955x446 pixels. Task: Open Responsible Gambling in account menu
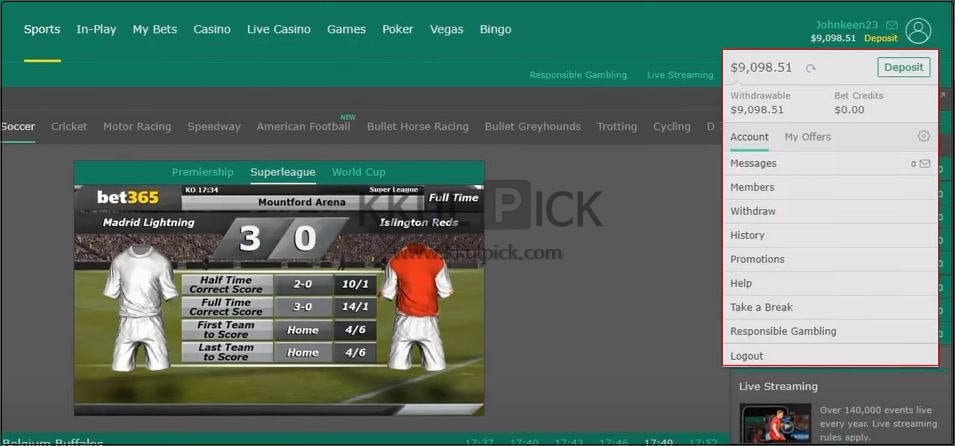(x=830, y=331)
